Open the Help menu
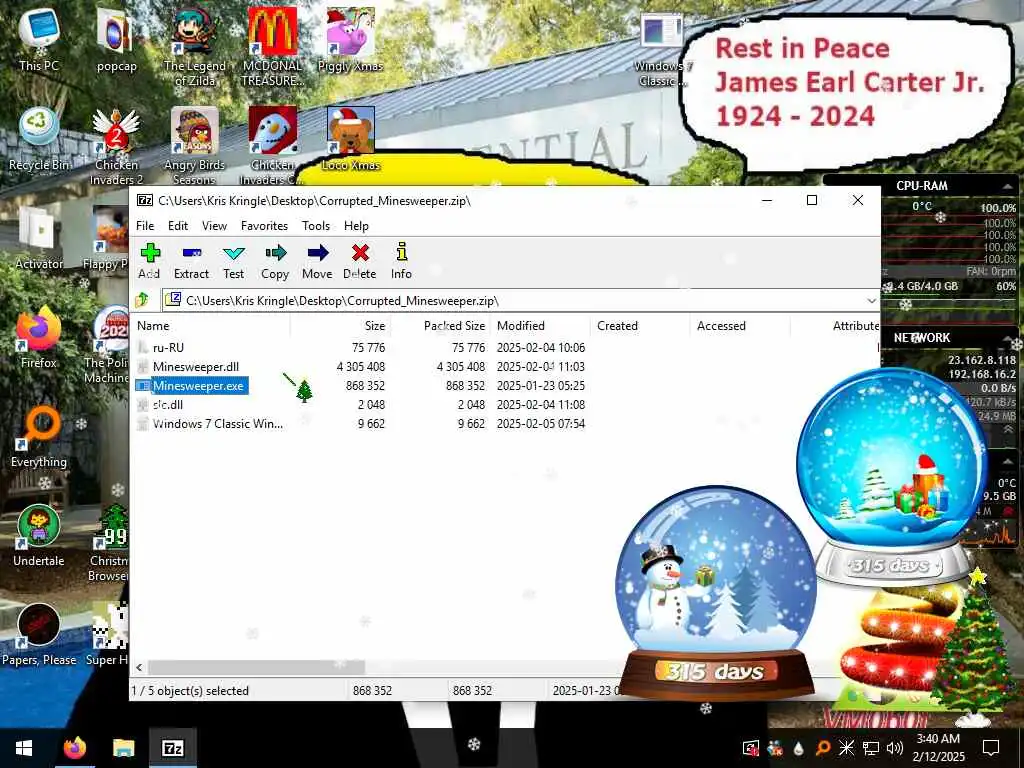This screenshot has height=768, width=1024. click(x=357, y=226)
